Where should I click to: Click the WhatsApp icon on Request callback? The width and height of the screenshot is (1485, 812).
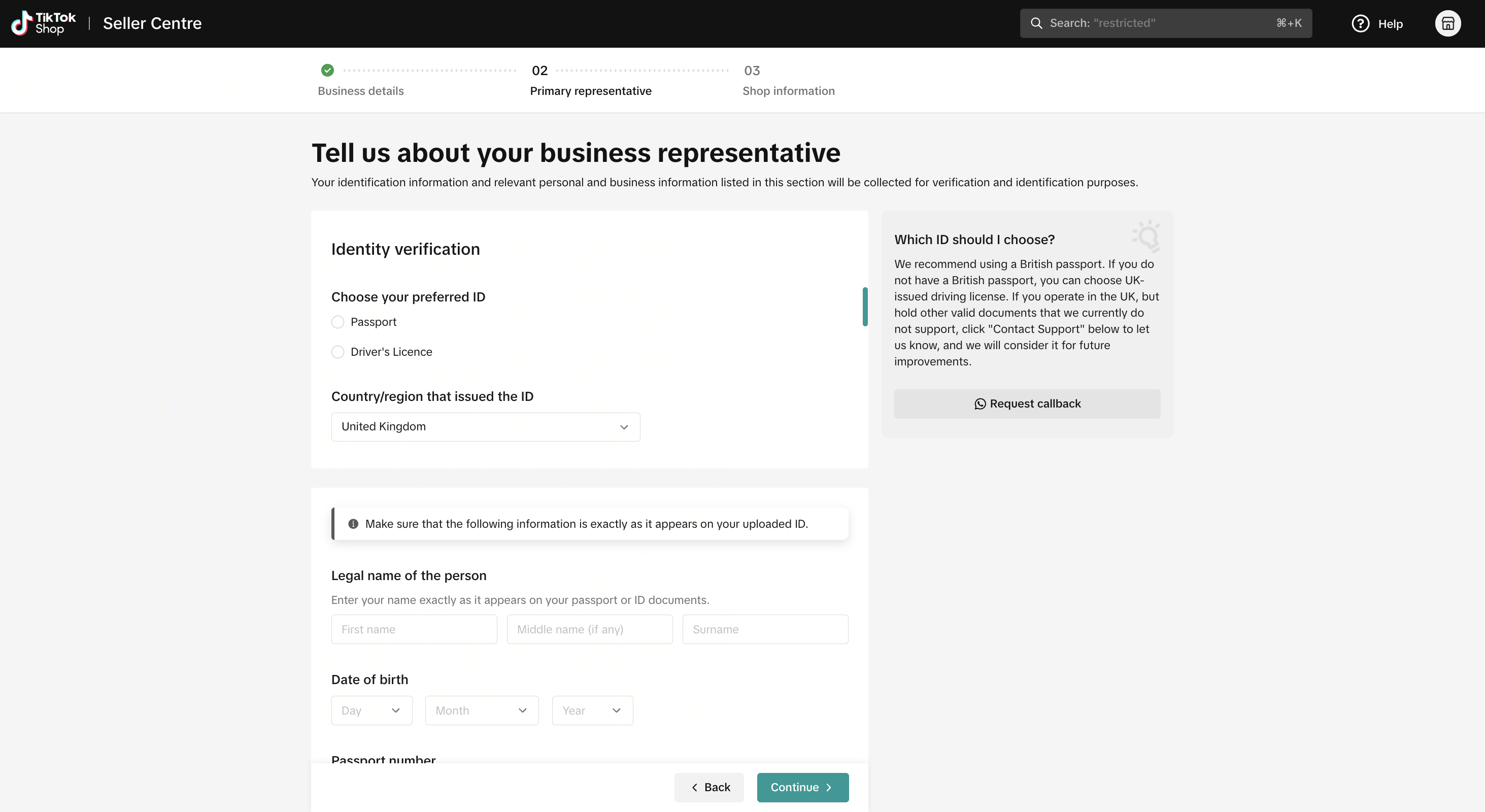[x=980, y=404]
